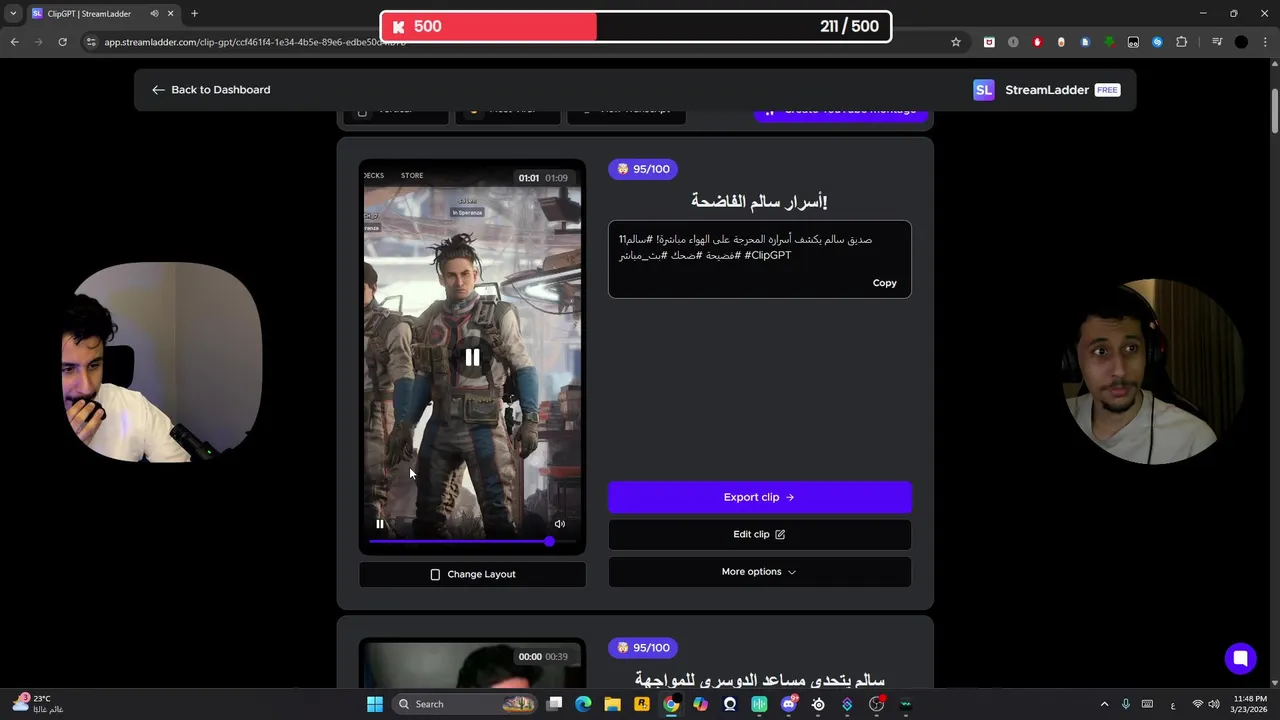Open the chat support bubble
The width and height of the screenshot is (1280, 720).
click(1240, 658)
